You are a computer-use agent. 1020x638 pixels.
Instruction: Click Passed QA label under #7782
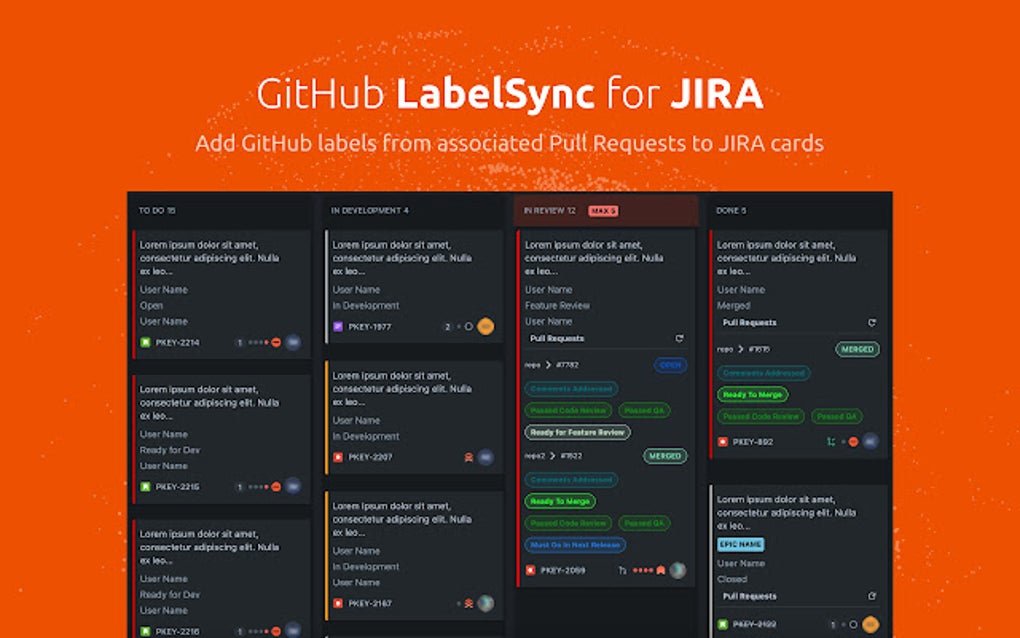(x=644, y=410)
